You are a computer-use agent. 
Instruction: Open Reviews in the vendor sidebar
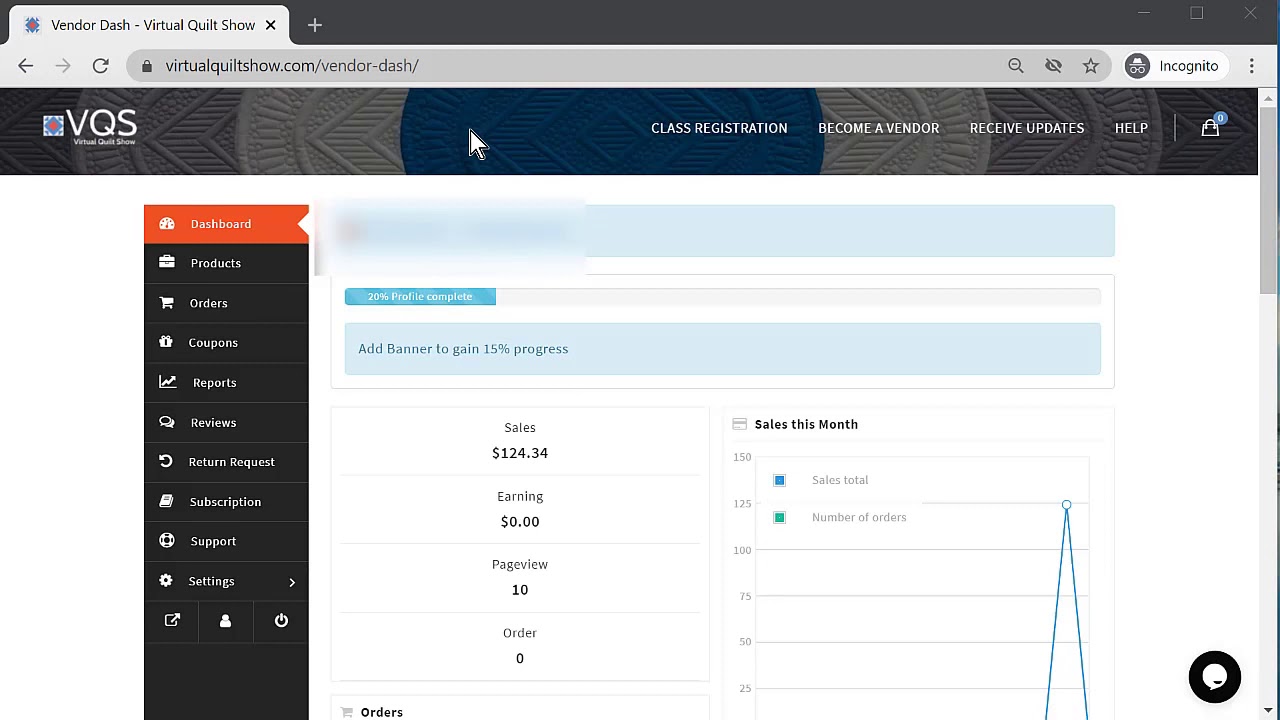coord(226,422)
